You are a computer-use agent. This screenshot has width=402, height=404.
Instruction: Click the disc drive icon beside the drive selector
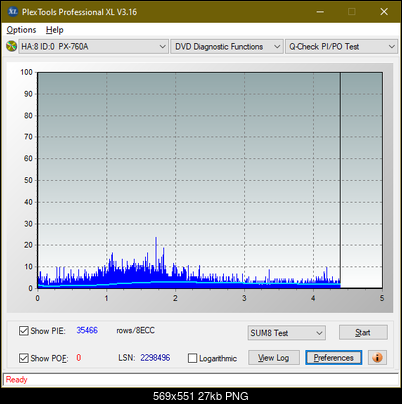coord(12,46)
